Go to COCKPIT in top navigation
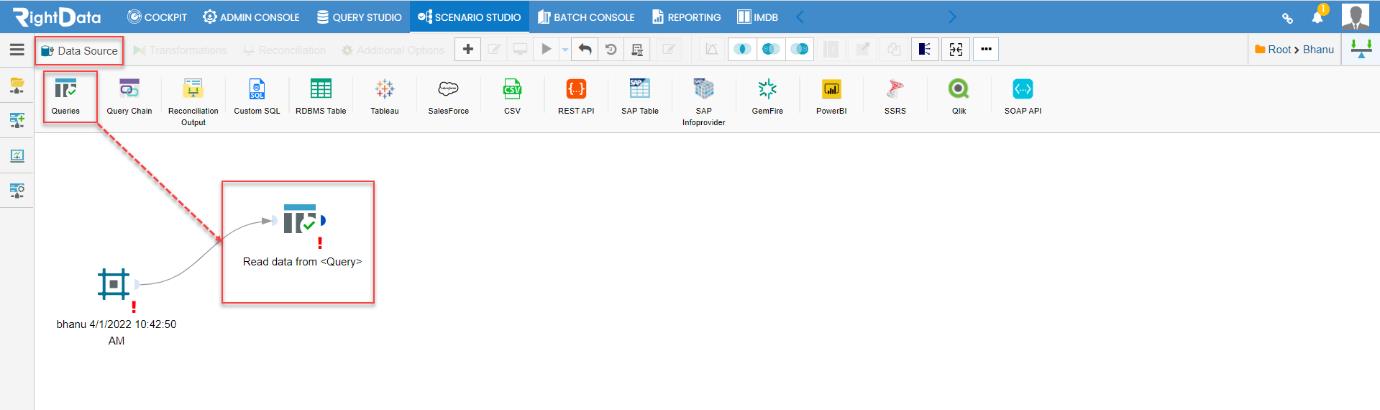This screenshot has width=1380, height=410. click(156, 16)
